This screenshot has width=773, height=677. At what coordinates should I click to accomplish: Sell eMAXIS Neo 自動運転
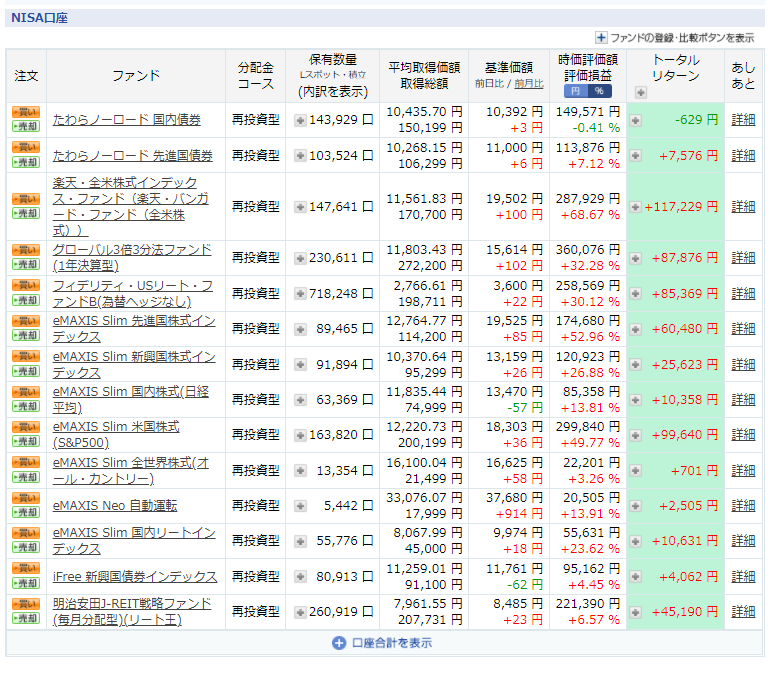point(26,512)
